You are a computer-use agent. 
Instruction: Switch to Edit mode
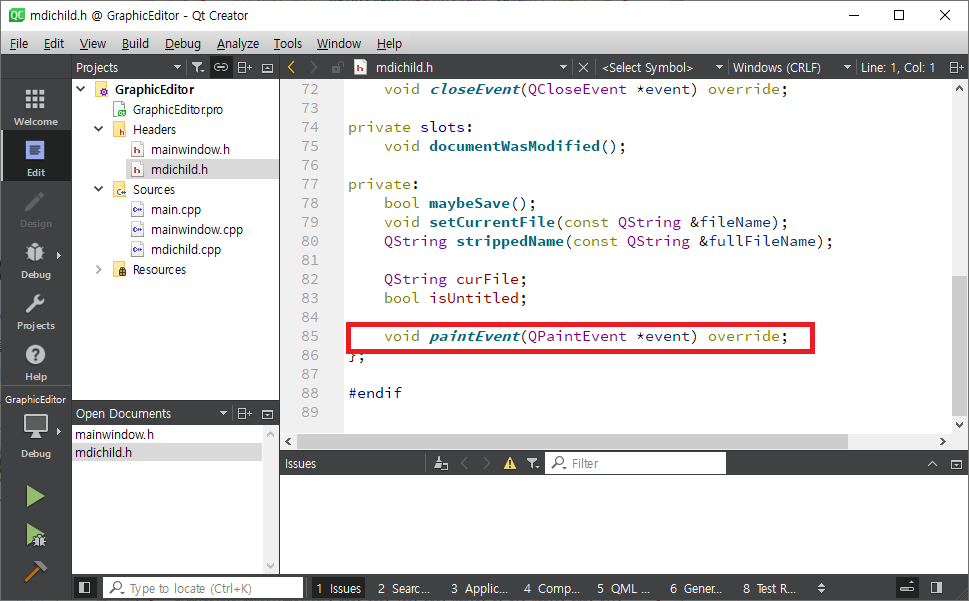pos(36,158)
